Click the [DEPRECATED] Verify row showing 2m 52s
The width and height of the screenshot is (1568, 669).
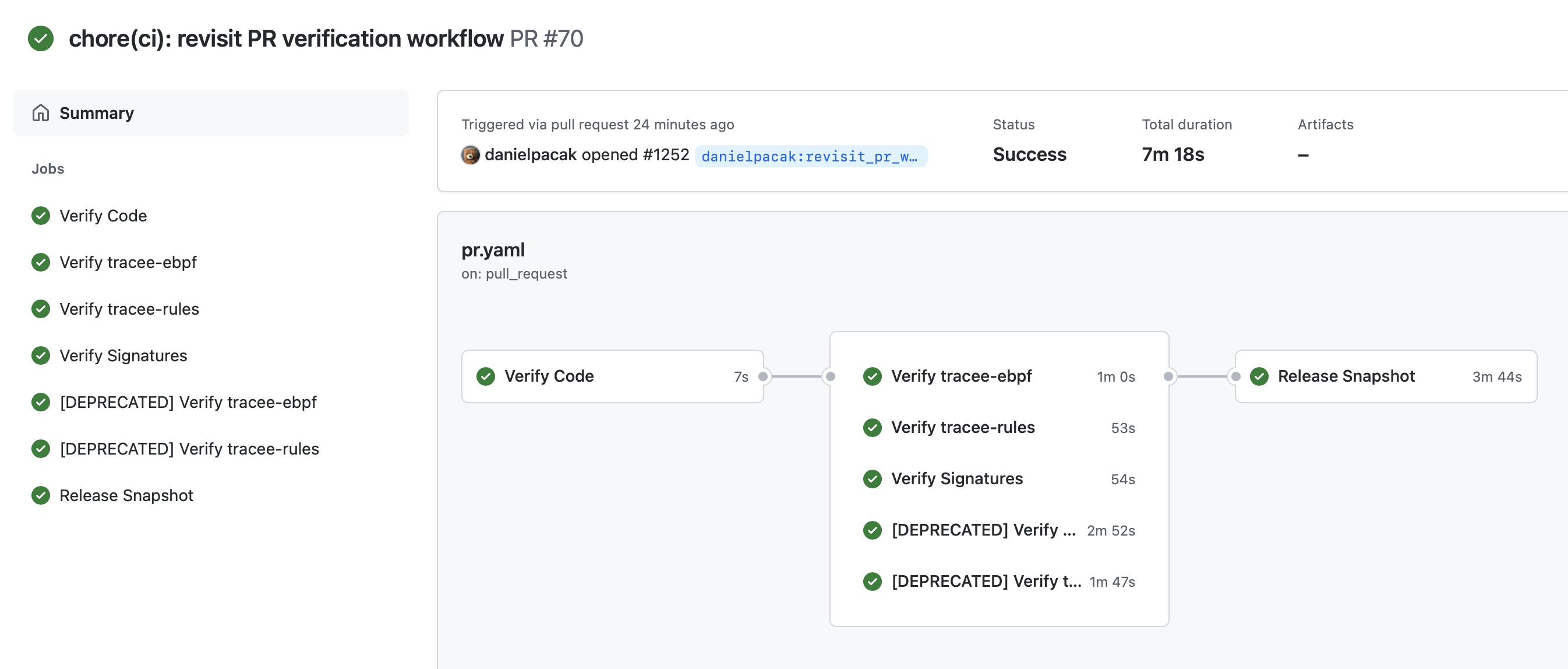(981, 530)
